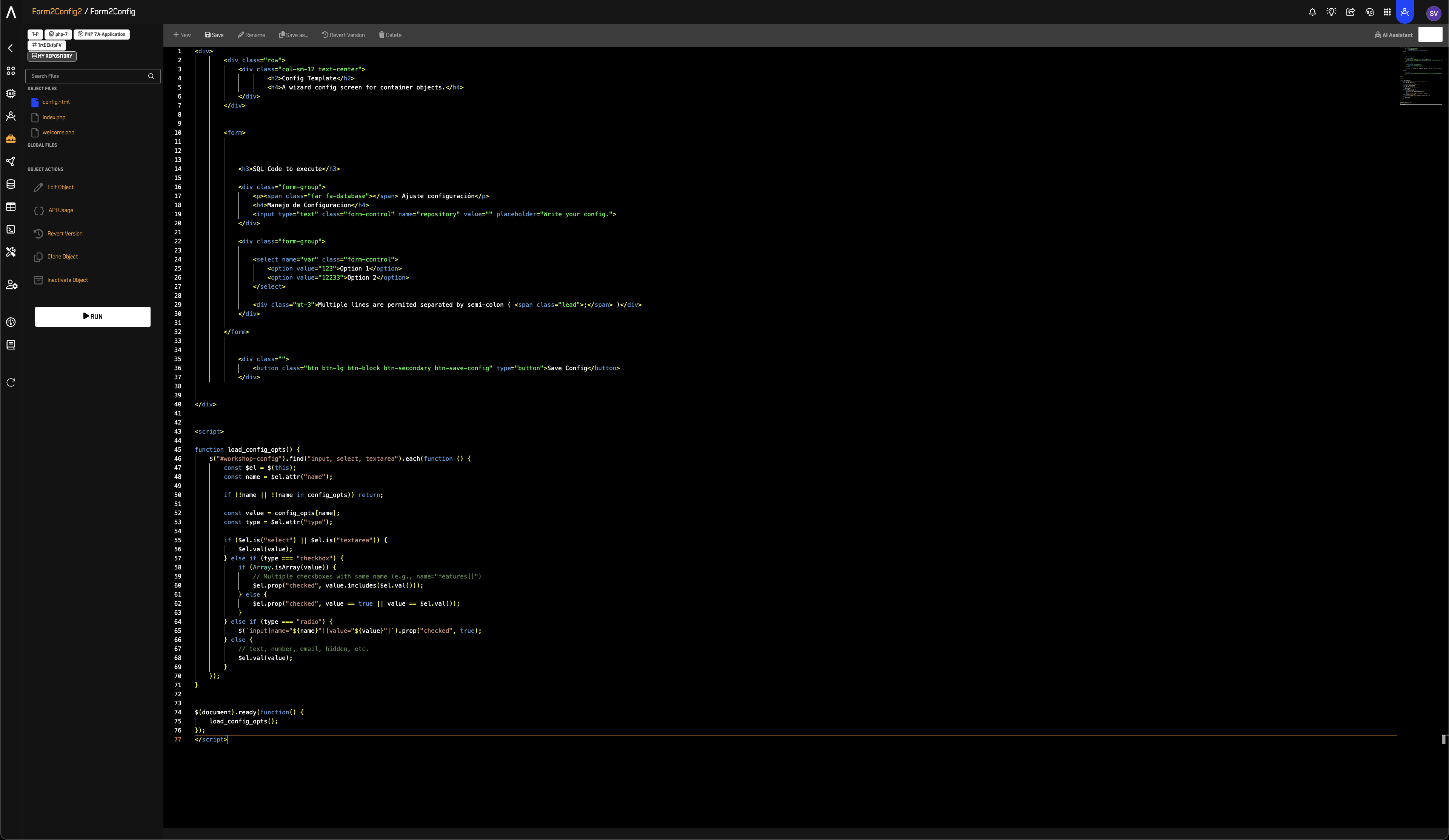The width and height of the screenshot is (1449, 840).
Task: Open the nine-dot app grid icon
Action: (x=1387, y=12)
